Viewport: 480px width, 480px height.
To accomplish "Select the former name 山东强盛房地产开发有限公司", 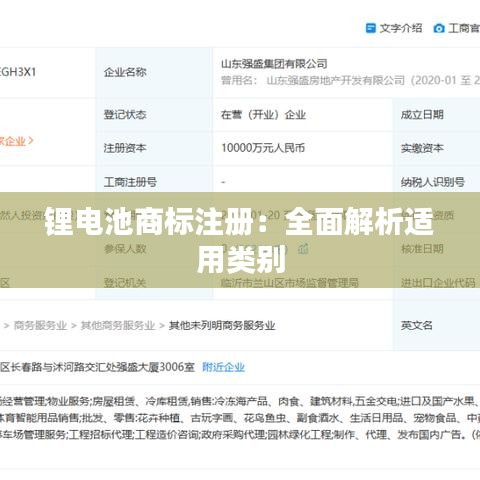I will click(336, 80).
